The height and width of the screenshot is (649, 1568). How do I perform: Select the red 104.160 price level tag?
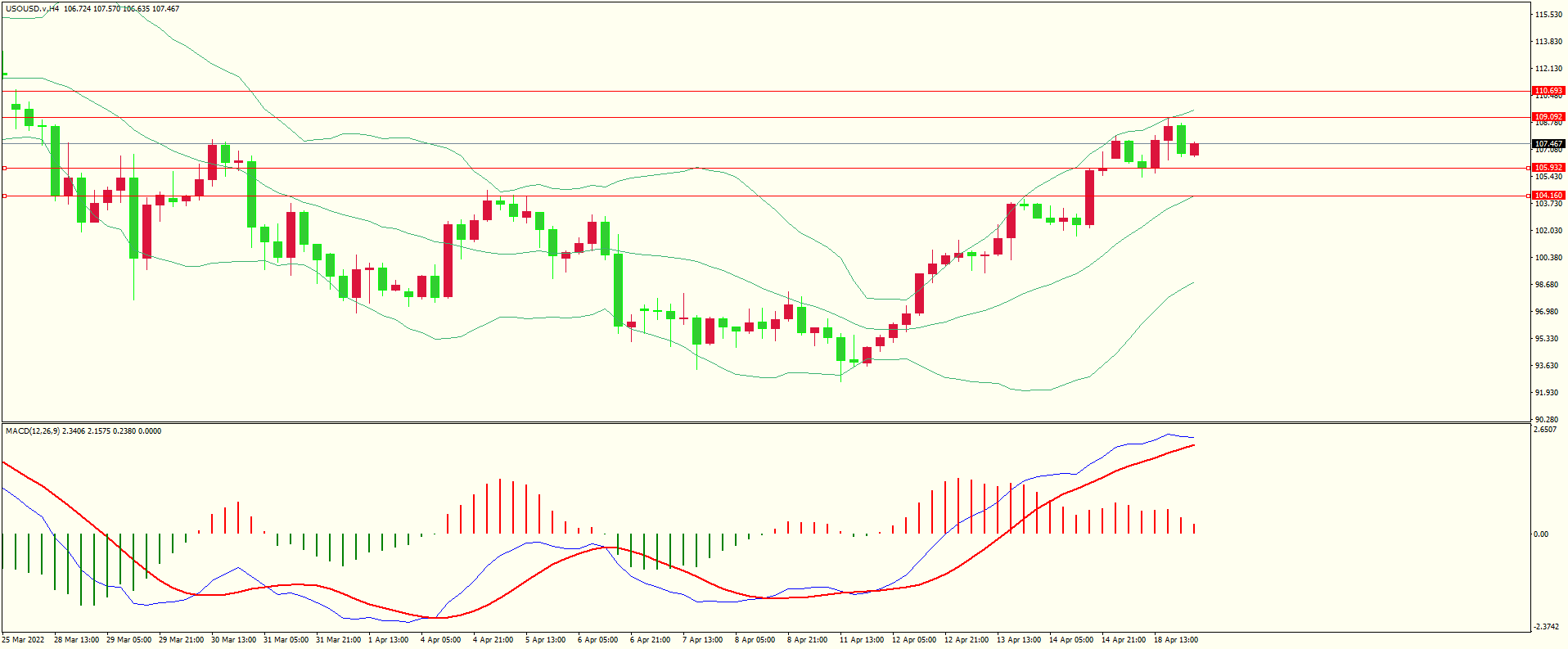coord(1548,196)
